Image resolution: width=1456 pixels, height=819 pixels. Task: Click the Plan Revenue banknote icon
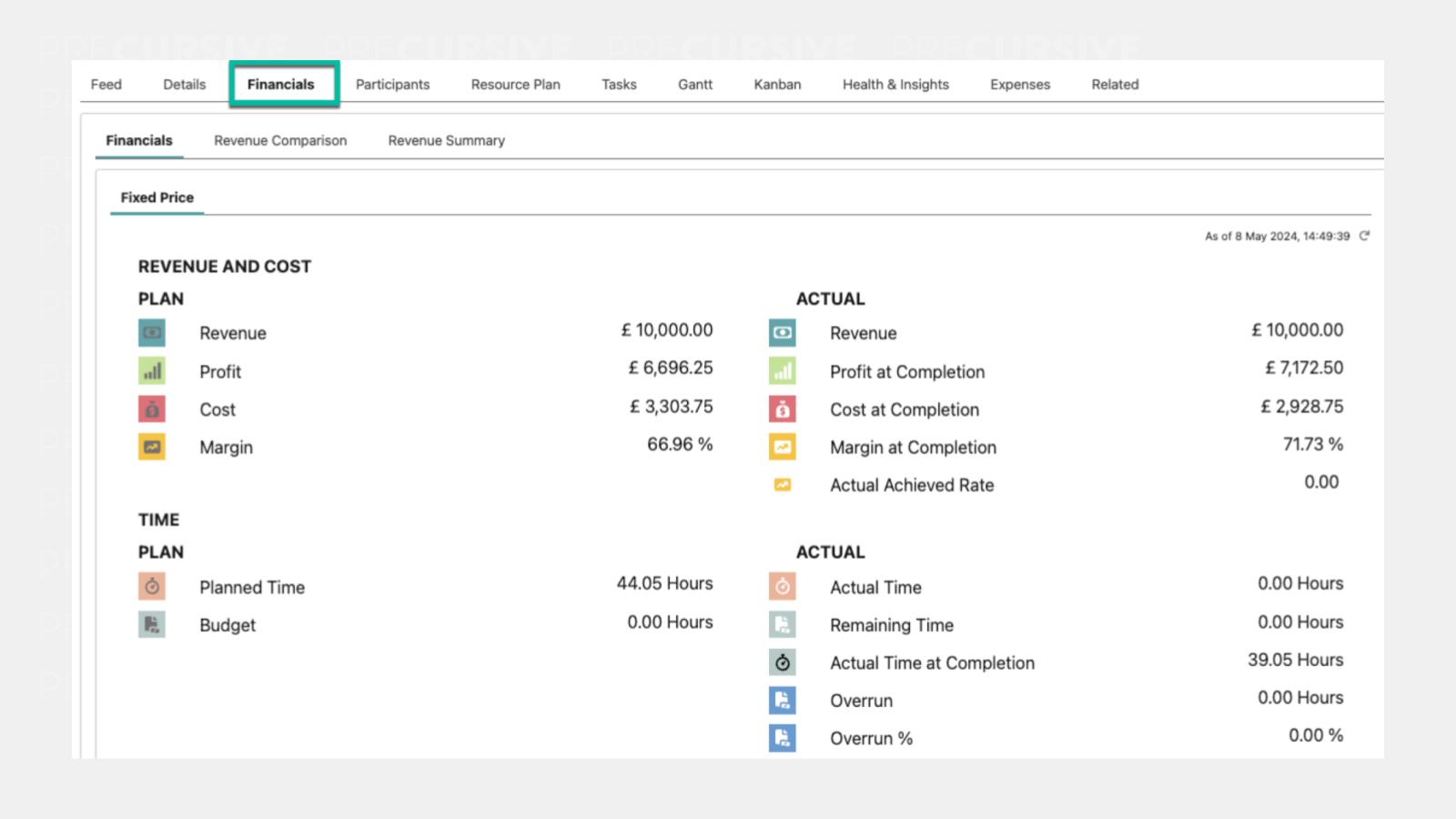152,333
